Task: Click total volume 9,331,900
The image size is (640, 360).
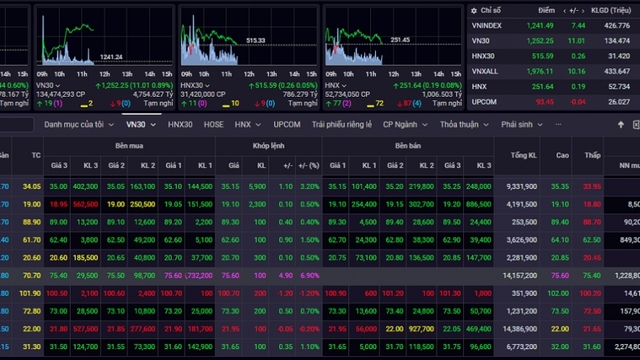Action: [x=521, y=187]
